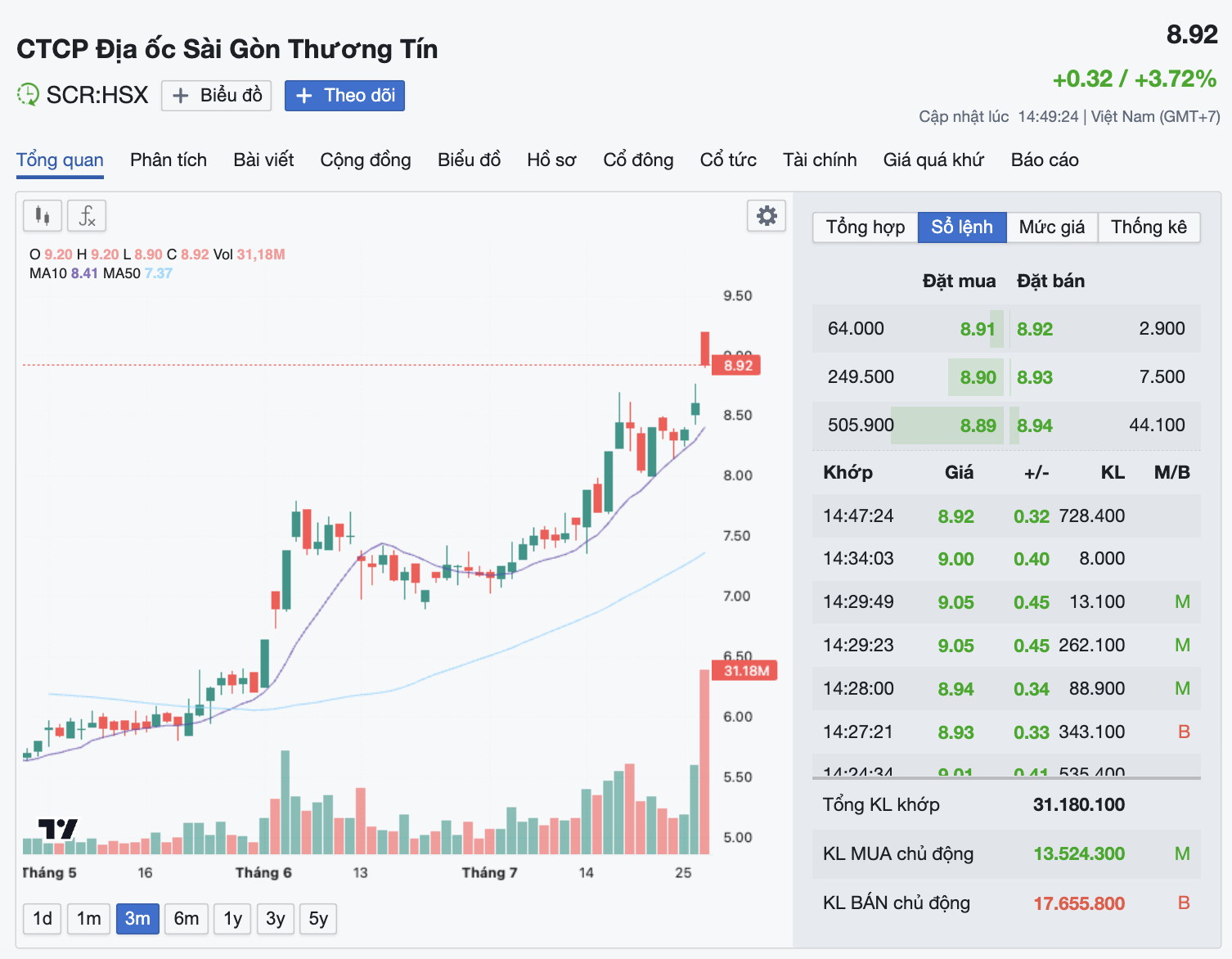Select the 14:34:03 matched trade row

pos(1006,559)
